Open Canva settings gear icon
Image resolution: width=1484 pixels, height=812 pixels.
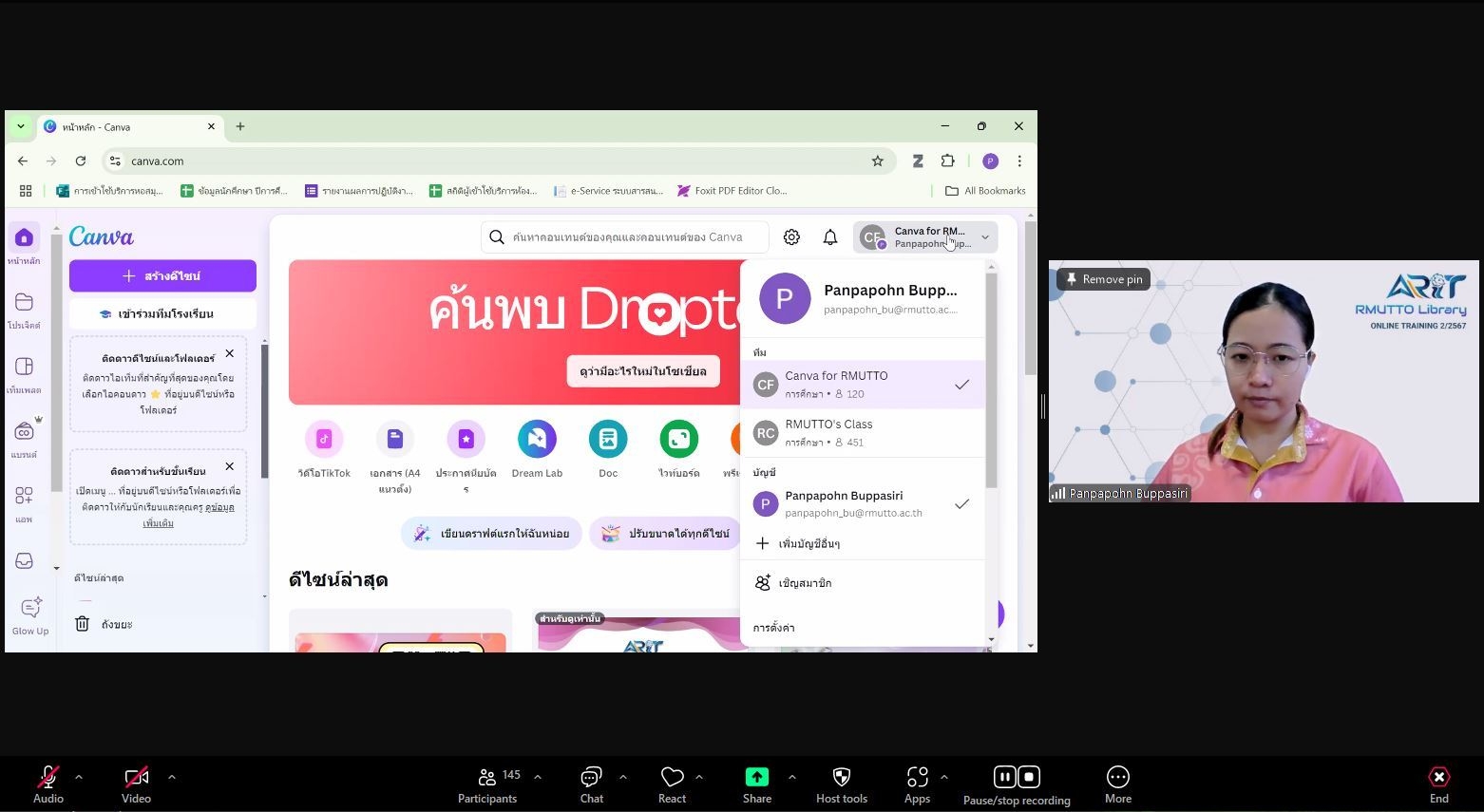pos(791,237)
